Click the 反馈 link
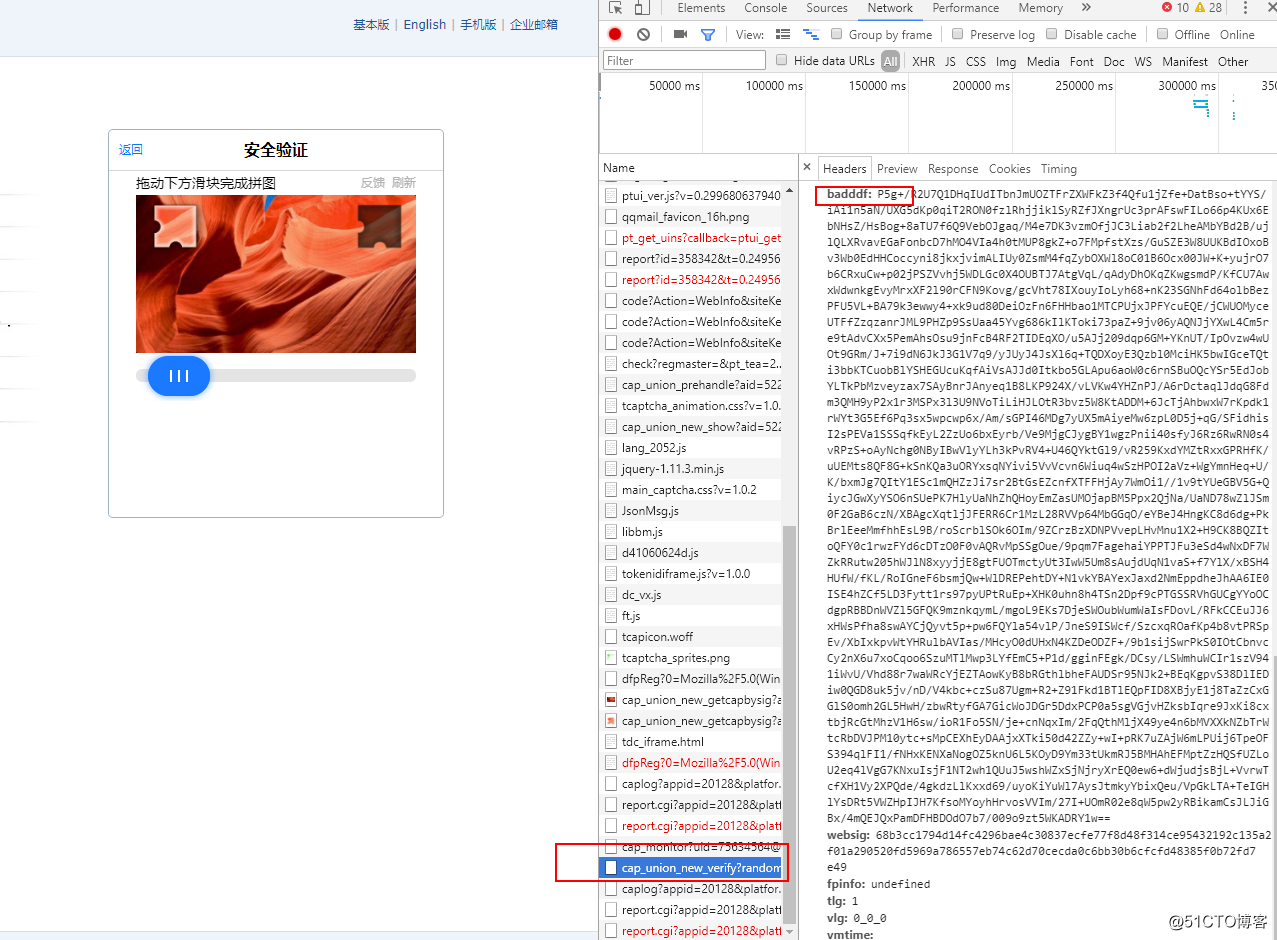The height and width of the screenshot is (940, 1277). coord(373,182)
